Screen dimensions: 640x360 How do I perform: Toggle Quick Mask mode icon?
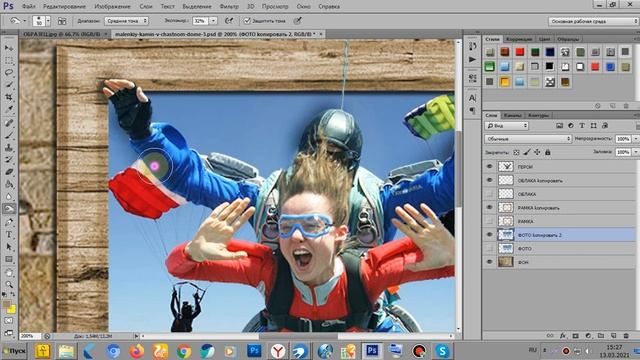pyautogui.click(x=9, y=321)
